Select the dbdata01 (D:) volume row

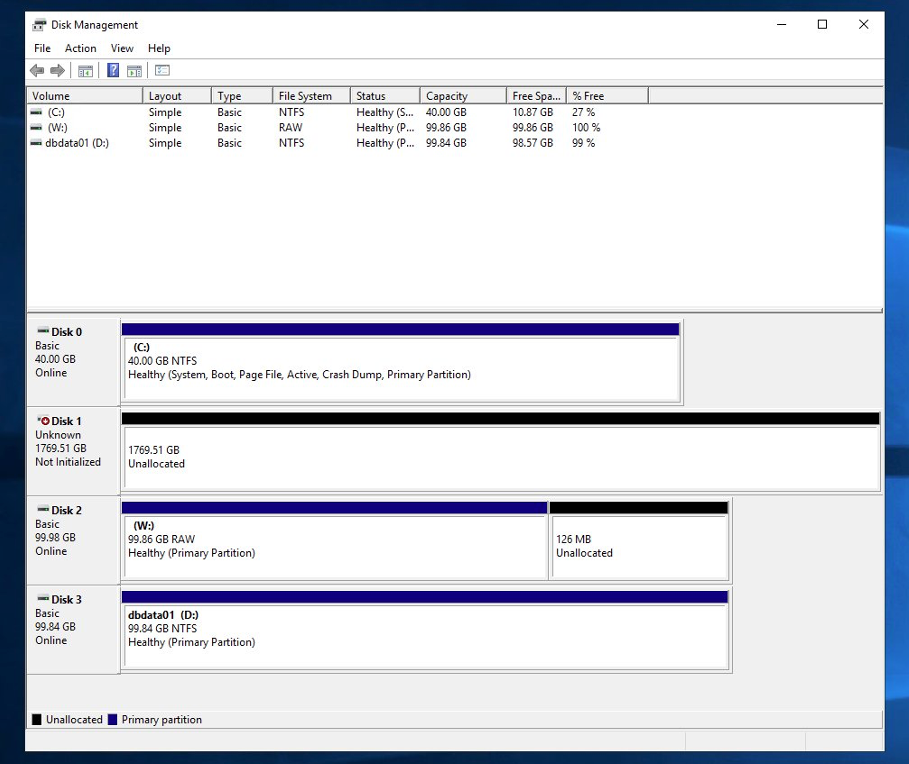[x=313, y=143]
